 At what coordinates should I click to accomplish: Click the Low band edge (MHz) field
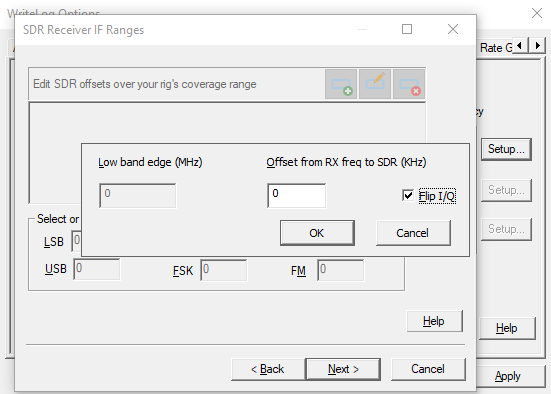coord(138,195)
